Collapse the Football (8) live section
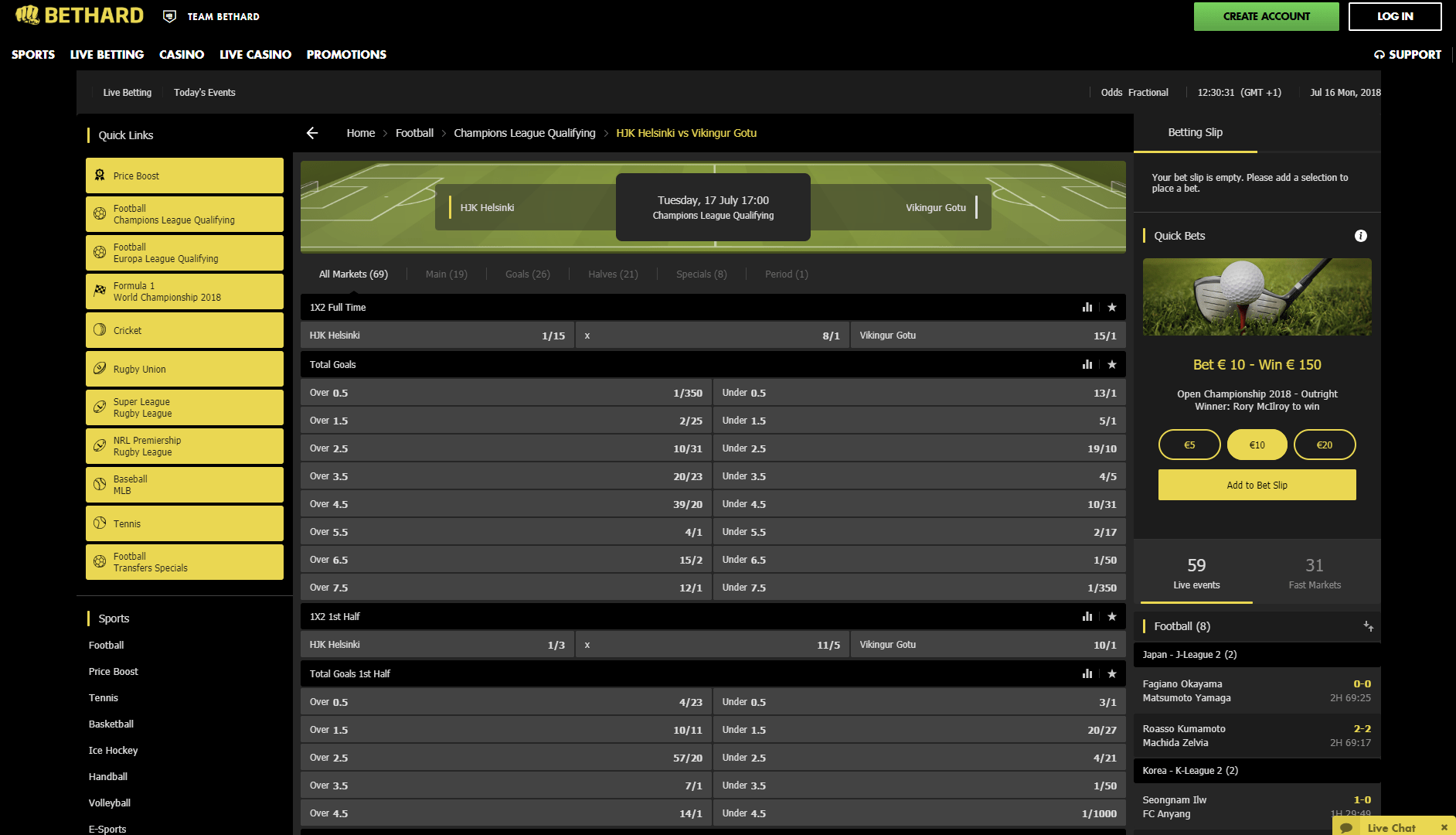Viewport: 1456px width, 835px height. tap(1368, 626)
